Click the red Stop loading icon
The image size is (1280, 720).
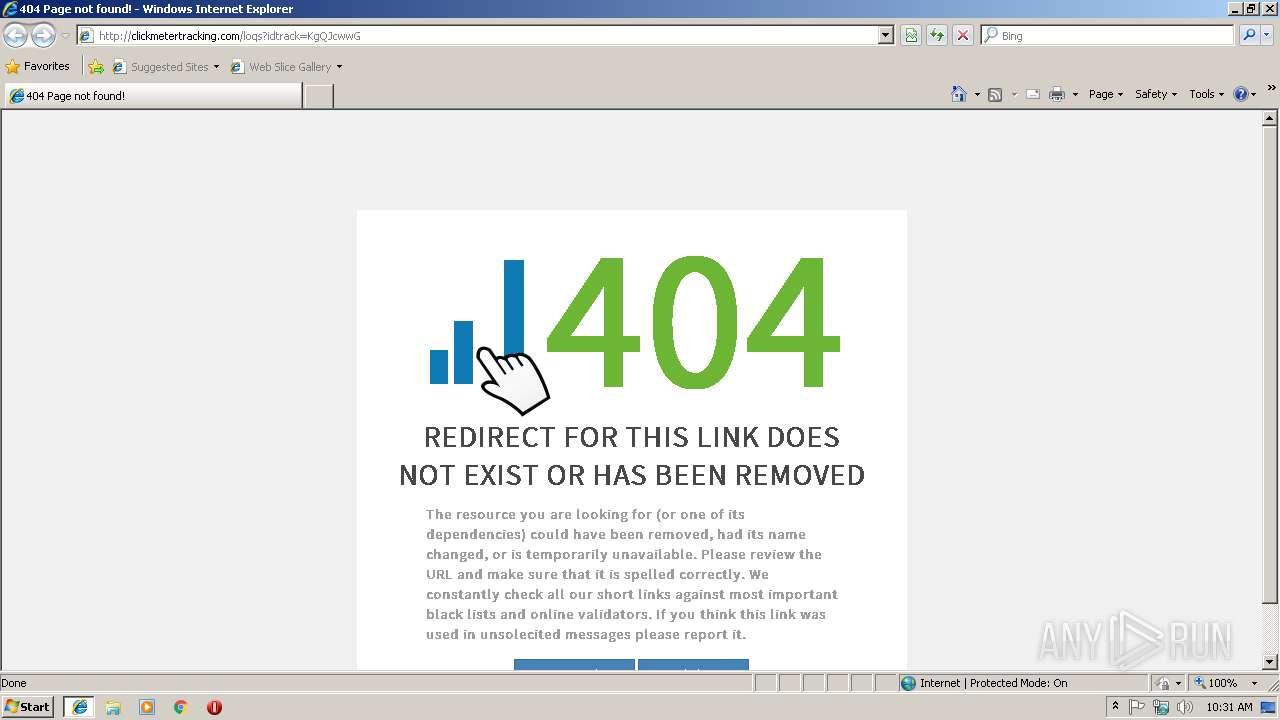963,35
